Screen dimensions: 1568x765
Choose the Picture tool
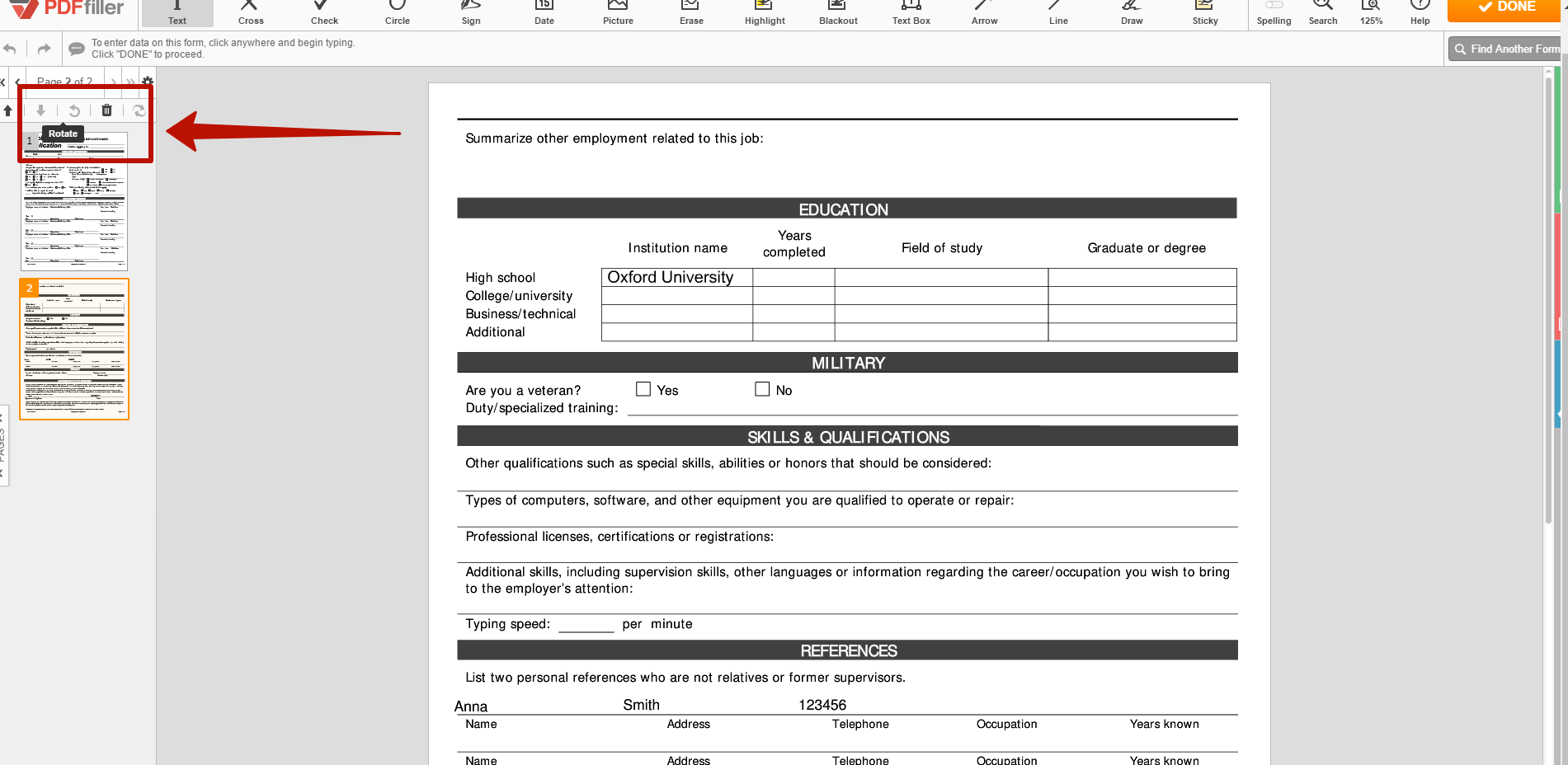click(x=618, y=13)
